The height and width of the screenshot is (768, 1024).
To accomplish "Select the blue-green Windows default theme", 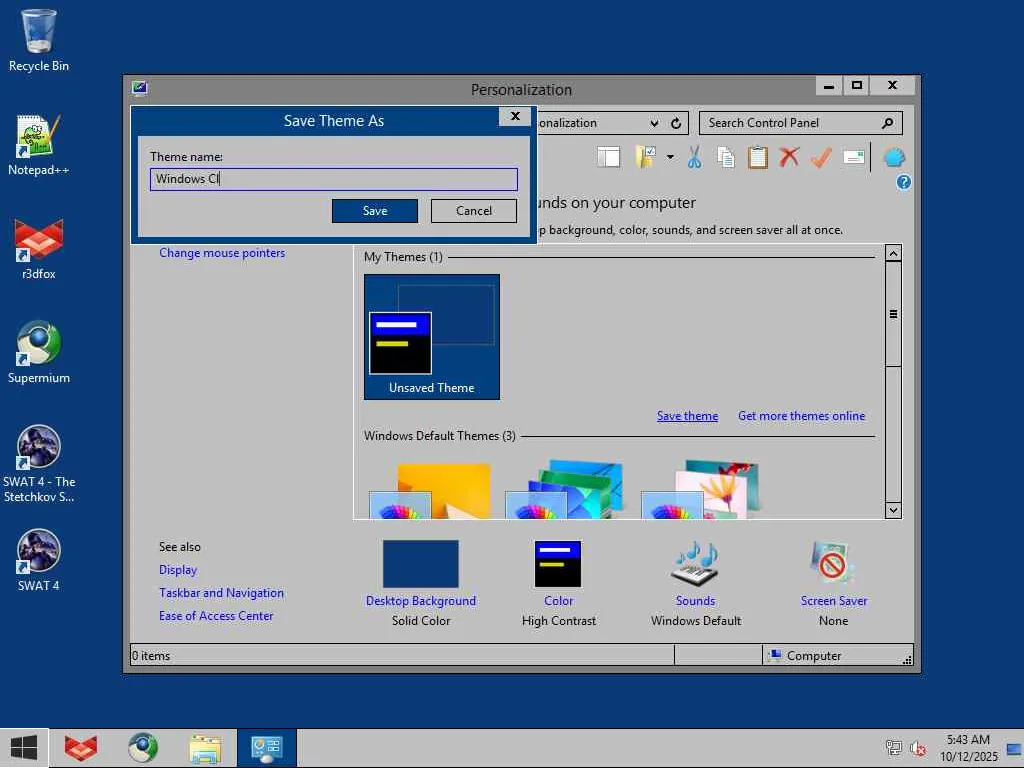I will coord(565,490).
